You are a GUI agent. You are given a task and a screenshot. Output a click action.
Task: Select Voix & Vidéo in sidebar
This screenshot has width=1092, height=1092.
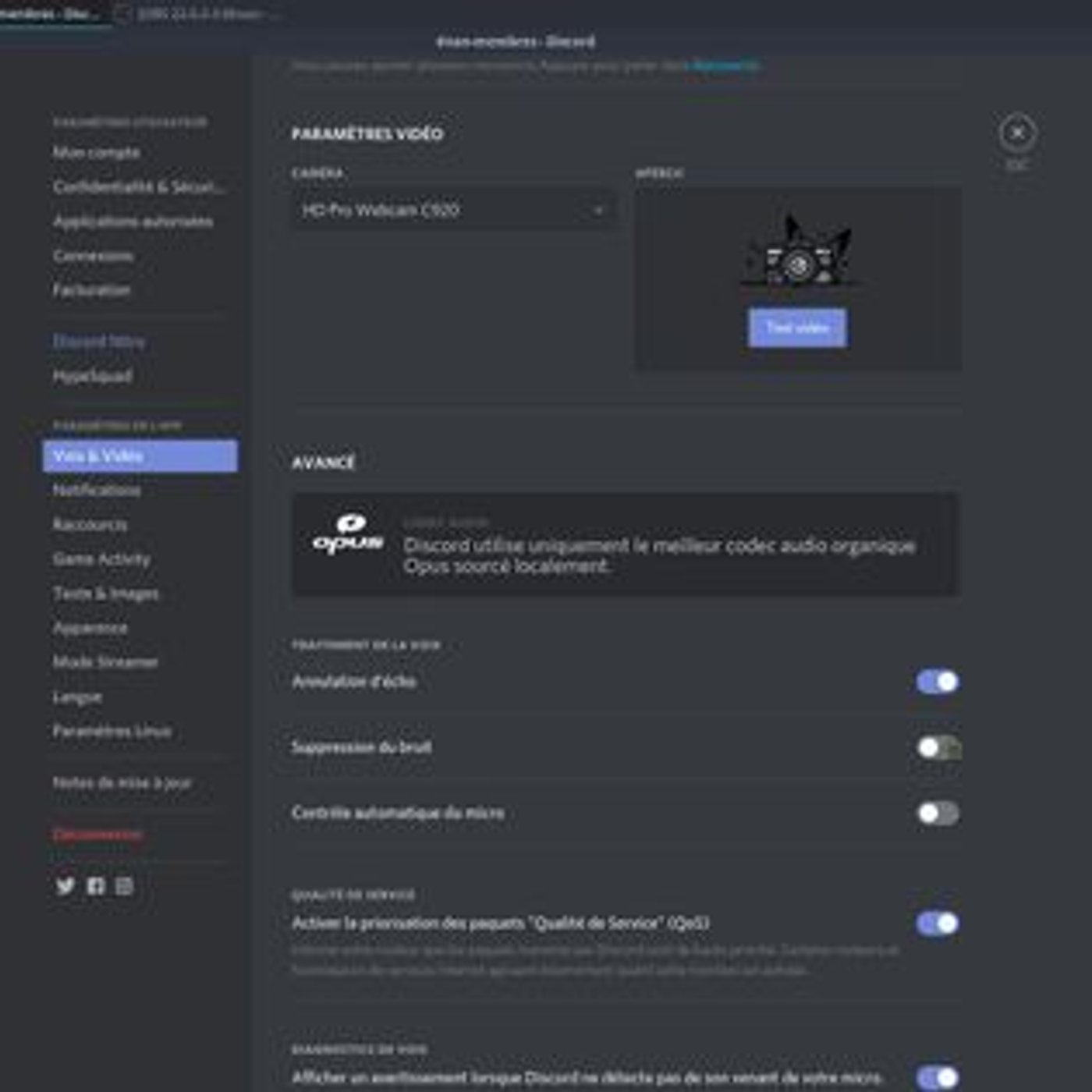pyautogui.click(x=140, y=456)
